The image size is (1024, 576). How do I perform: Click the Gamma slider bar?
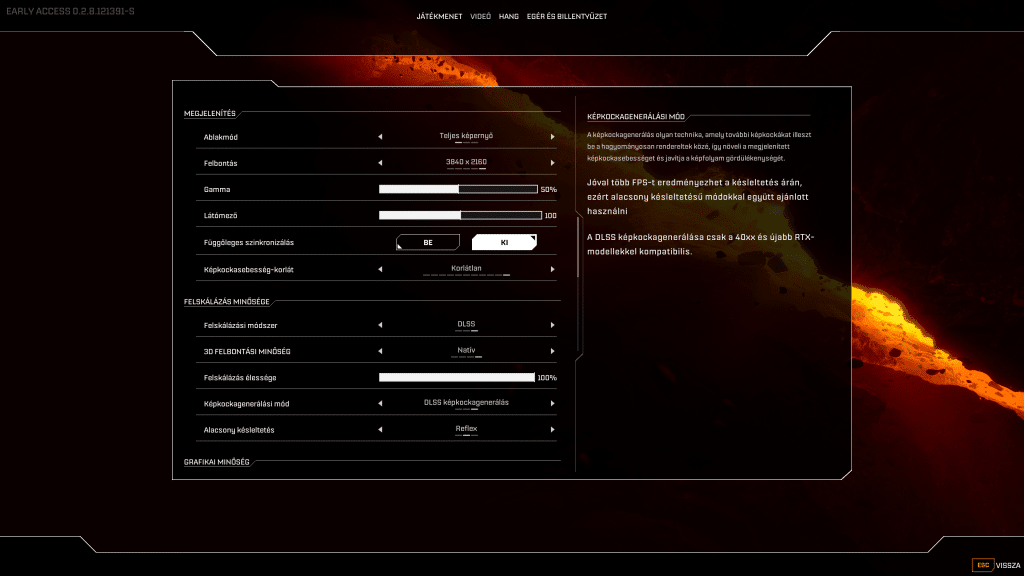pyautogui.click(x=458, y=189)
